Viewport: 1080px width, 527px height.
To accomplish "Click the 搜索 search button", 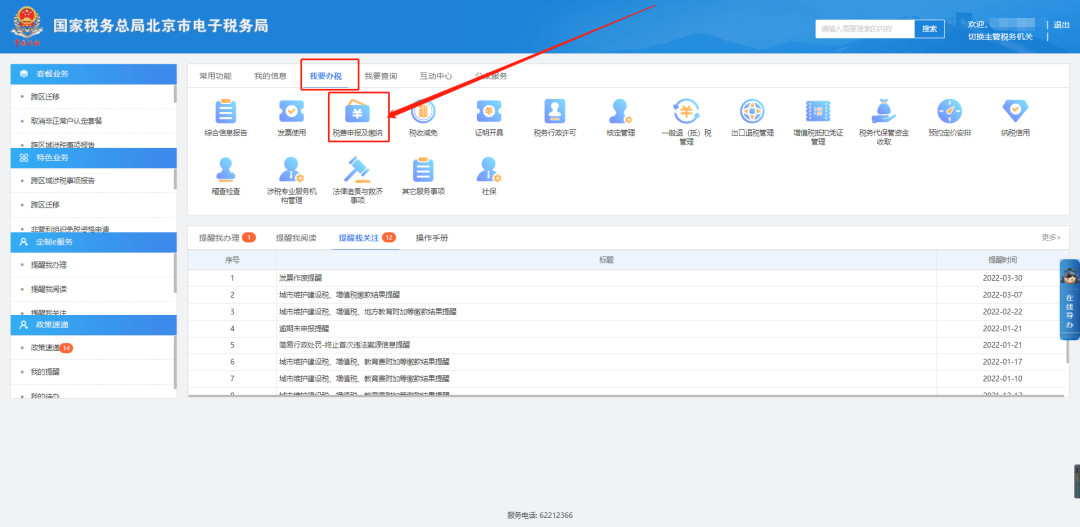I will (929, 29).
